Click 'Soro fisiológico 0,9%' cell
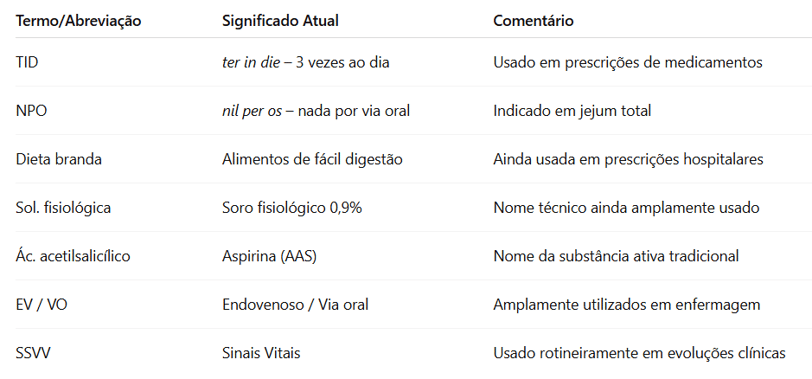The width and height of the screenshot is (812, 379). (x=292, y=208)
